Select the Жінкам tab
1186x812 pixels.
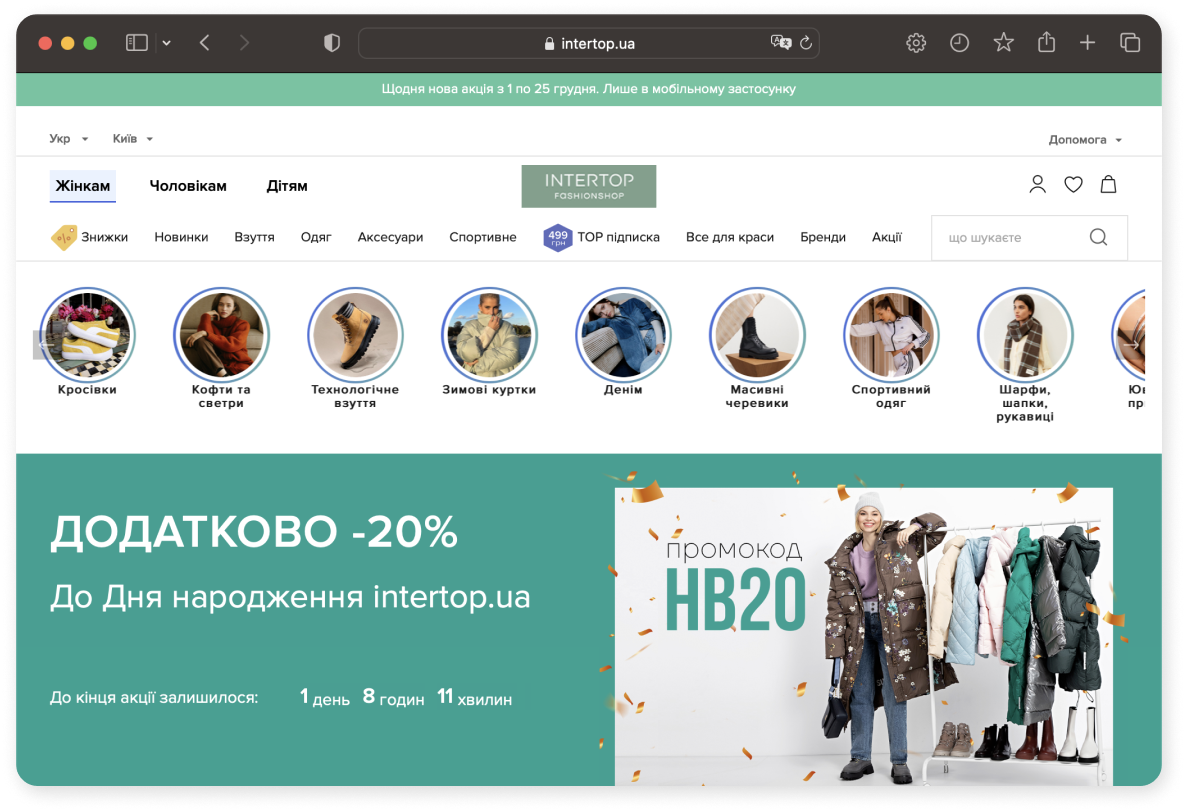[x=82, y=186]
